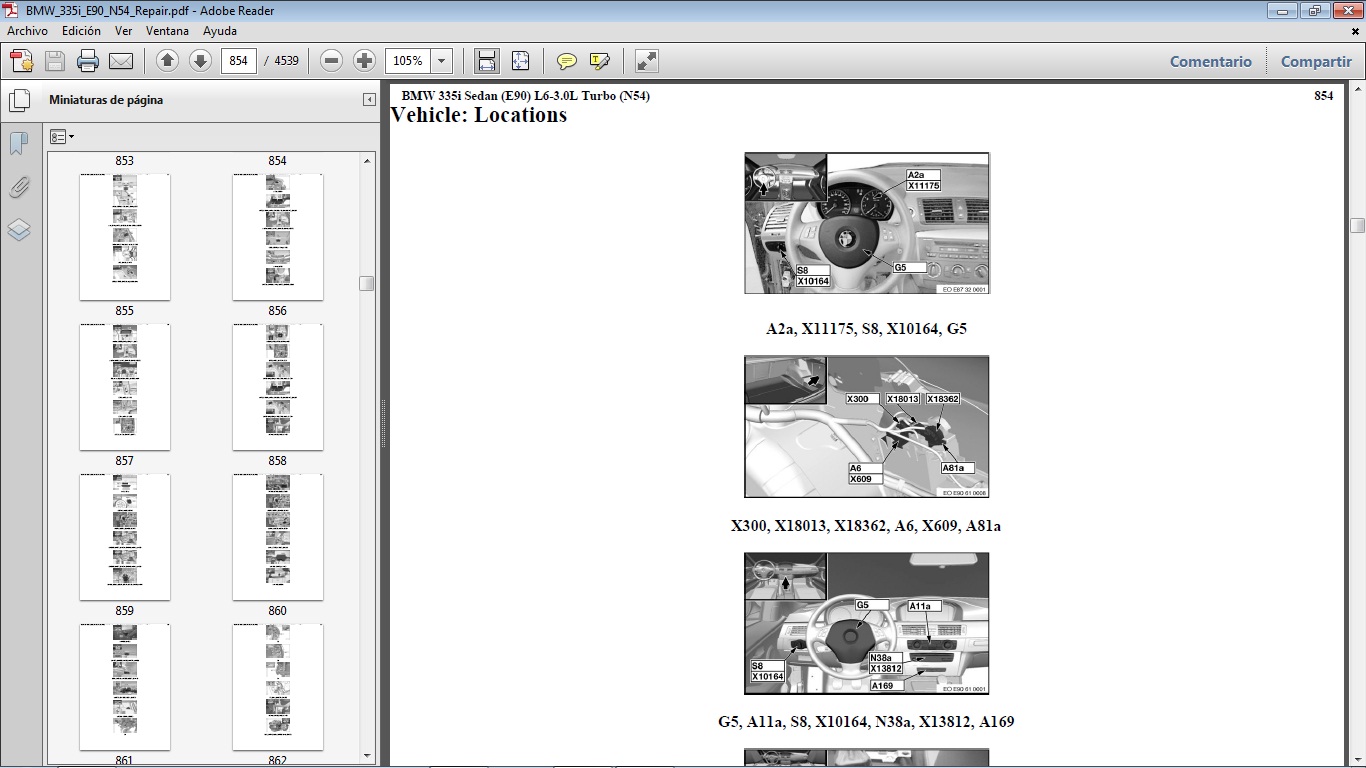Click caption starting with G5, A11a, S8
This screenshot has height=768, width=1366.
(x=866, y=722)
